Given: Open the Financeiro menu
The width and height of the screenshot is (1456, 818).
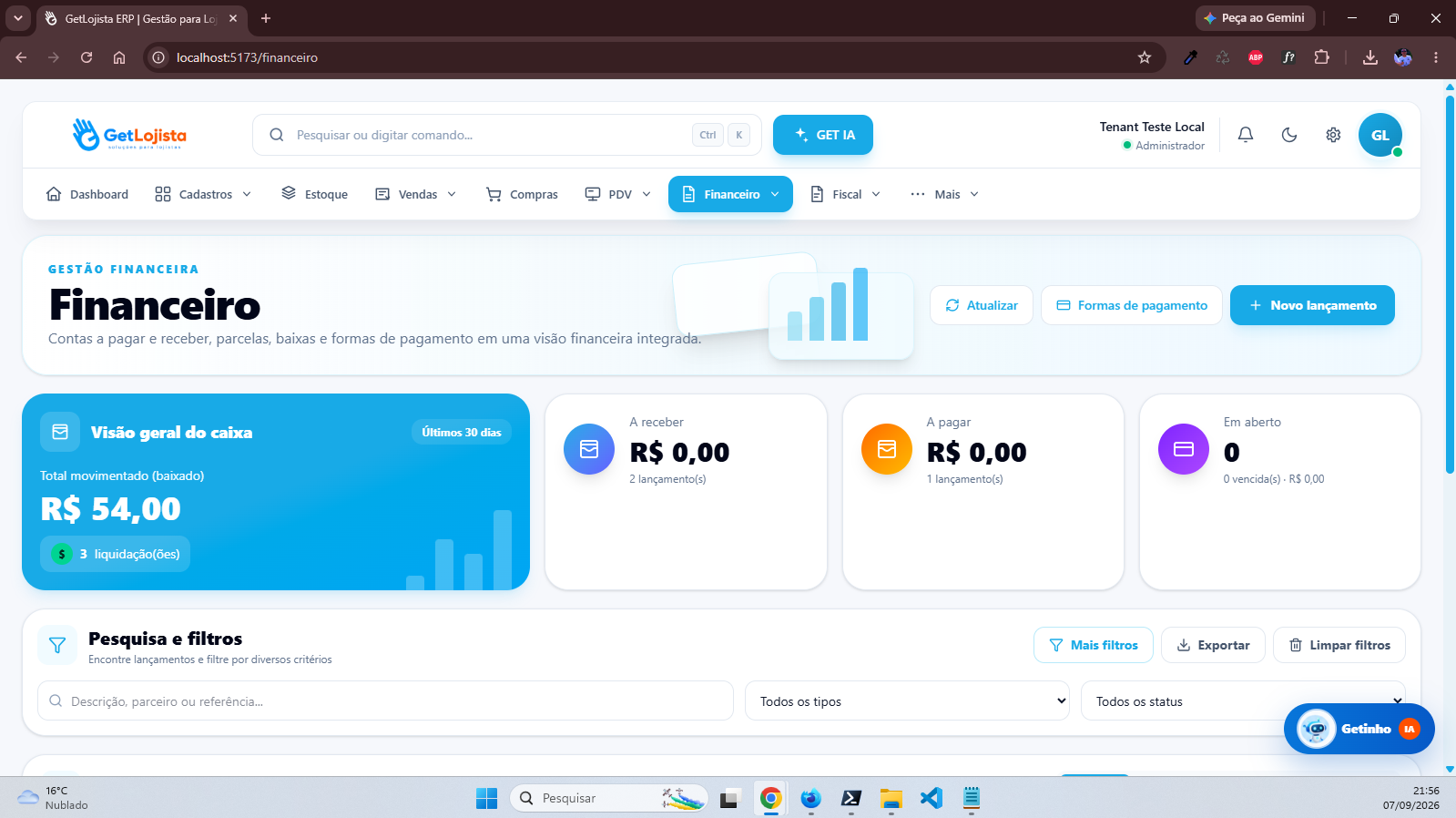Looking at the screenshot, I should [730, 194].
